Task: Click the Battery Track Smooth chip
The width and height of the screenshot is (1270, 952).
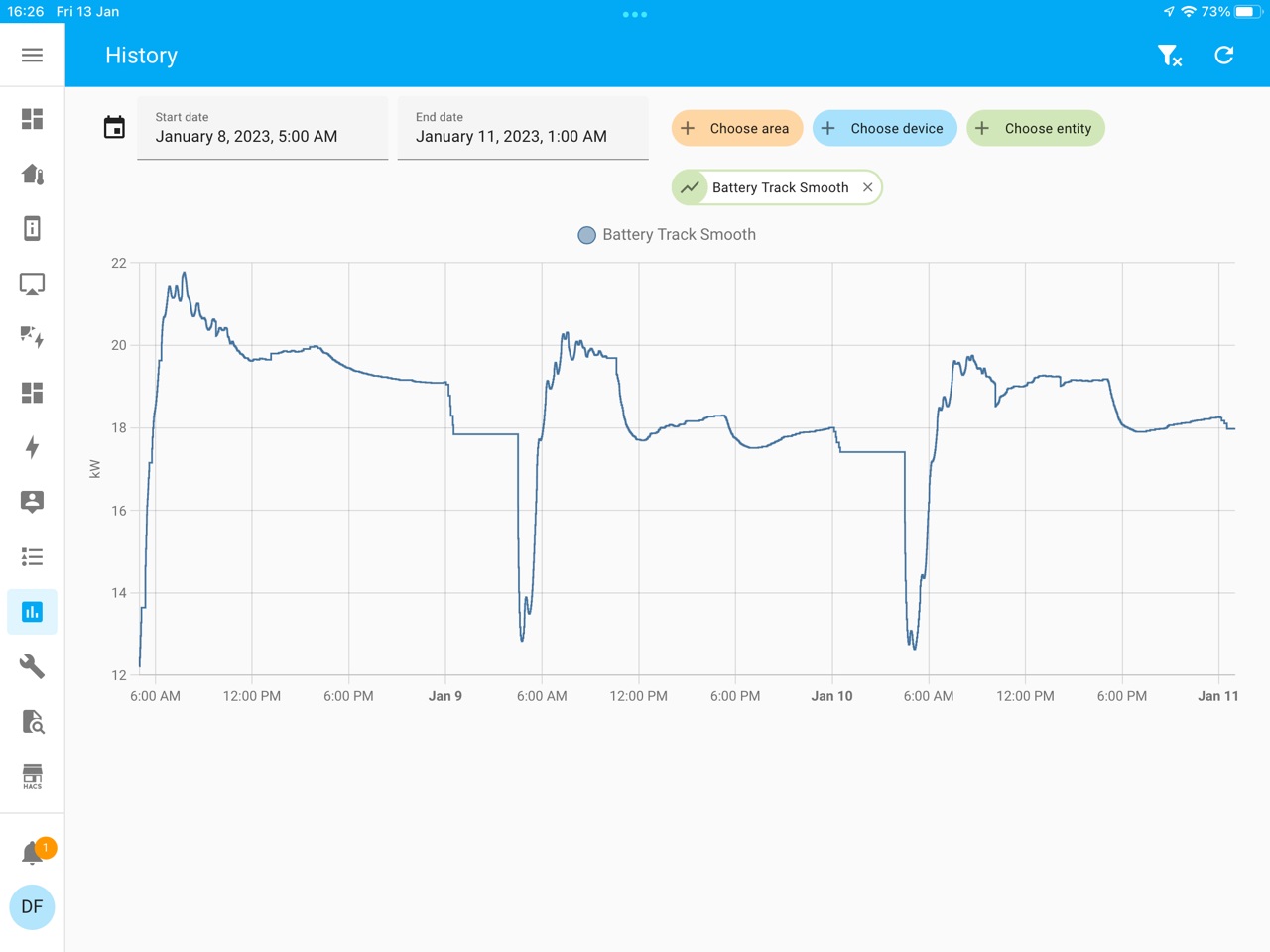Action: coord(779,187)
